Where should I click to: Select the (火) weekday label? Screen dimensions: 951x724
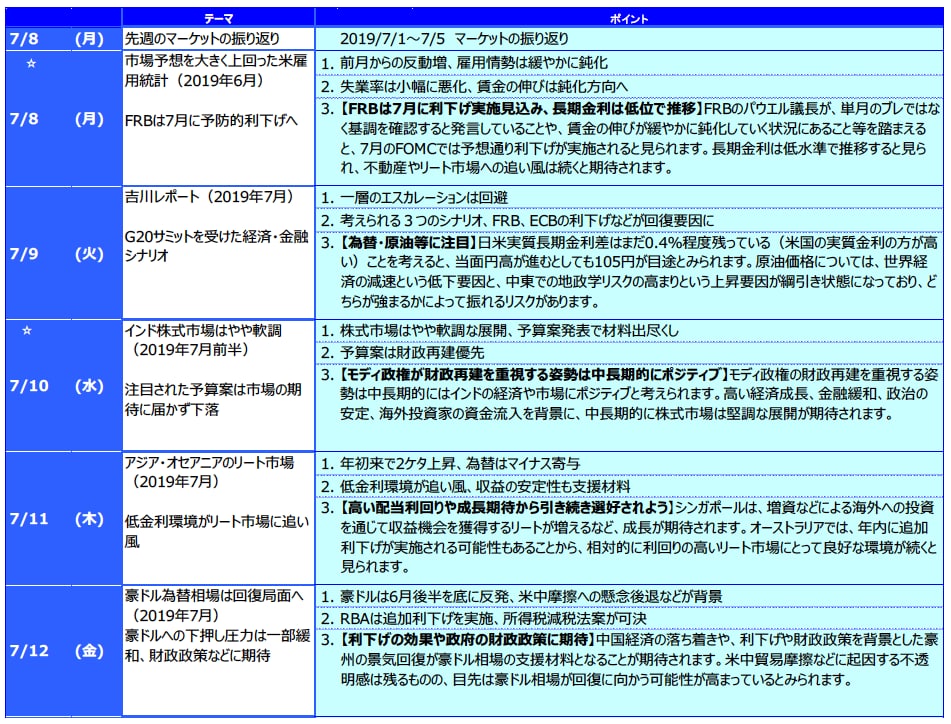[90, 253]
